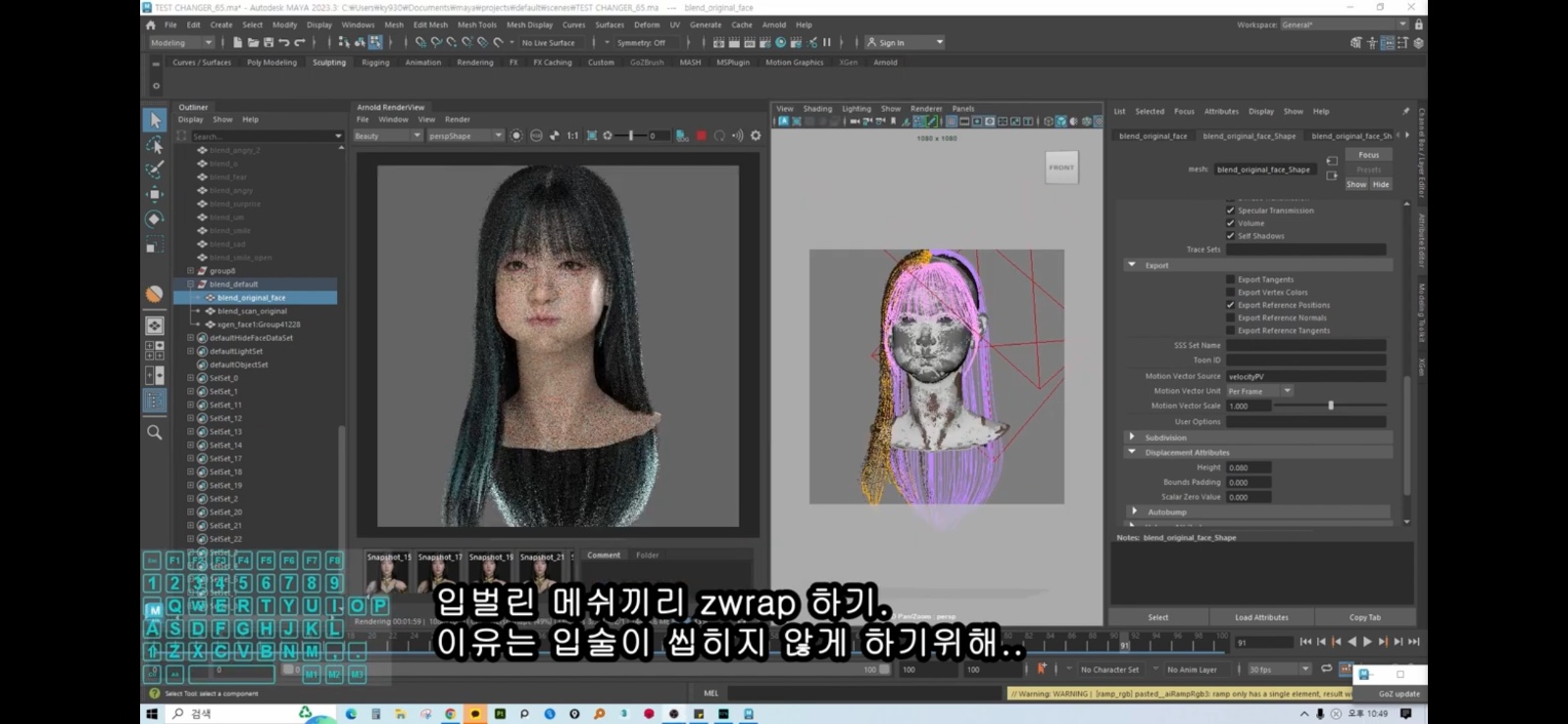Click the FRONT view cube in the viewport

coord(1061,168)
